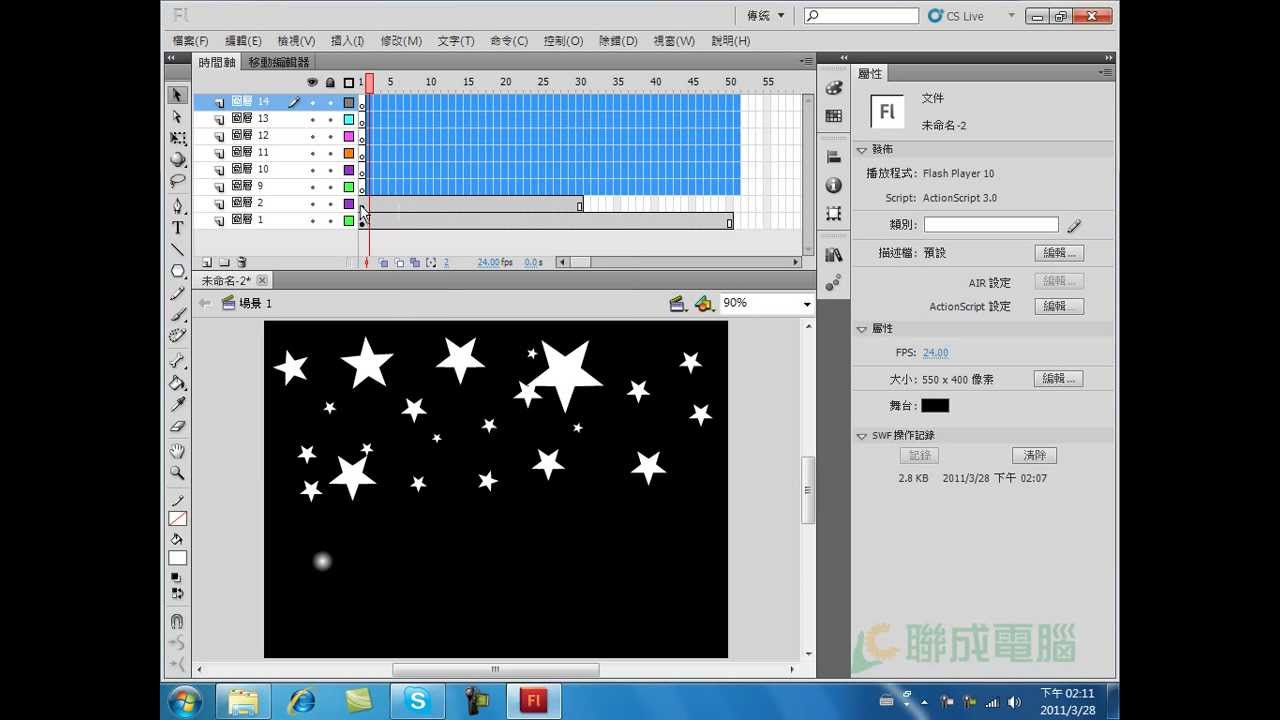The image size is (1280, 720).
Task: Collapse the 屬性 section triangle
Action: [x=862, y=329]
